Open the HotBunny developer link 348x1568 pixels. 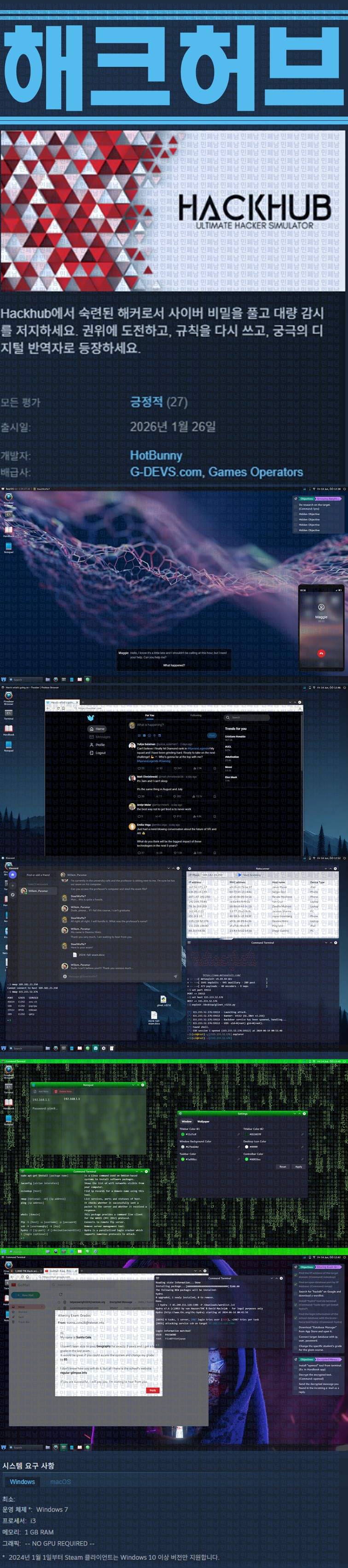point(156,455)
